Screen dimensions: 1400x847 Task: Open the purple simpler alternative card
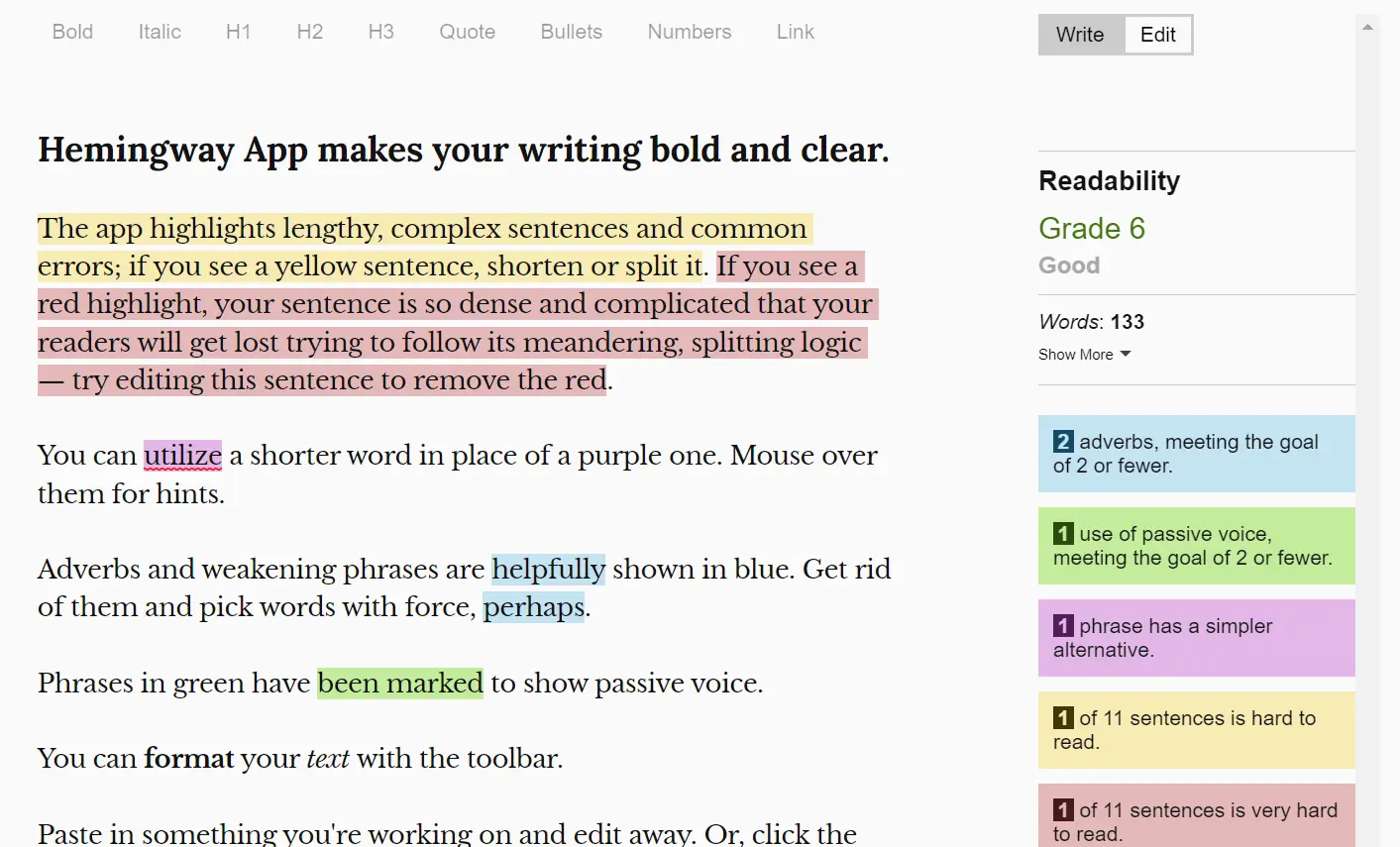pos(1196,638)
